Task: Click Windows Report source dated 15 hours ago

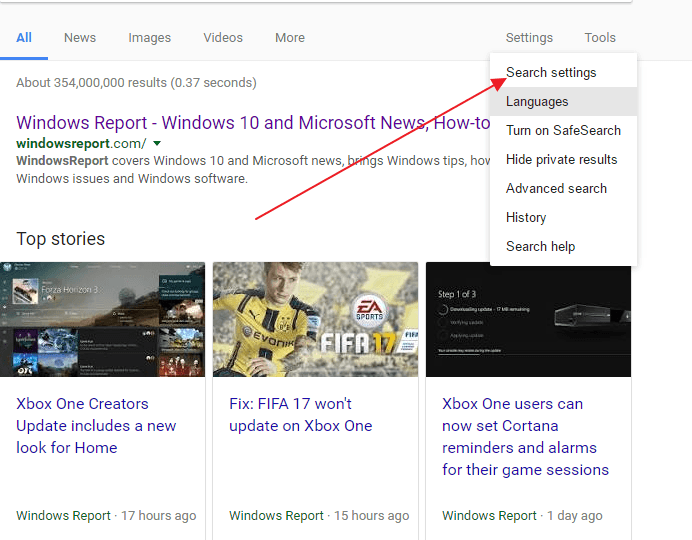Action: click(276, 515)
